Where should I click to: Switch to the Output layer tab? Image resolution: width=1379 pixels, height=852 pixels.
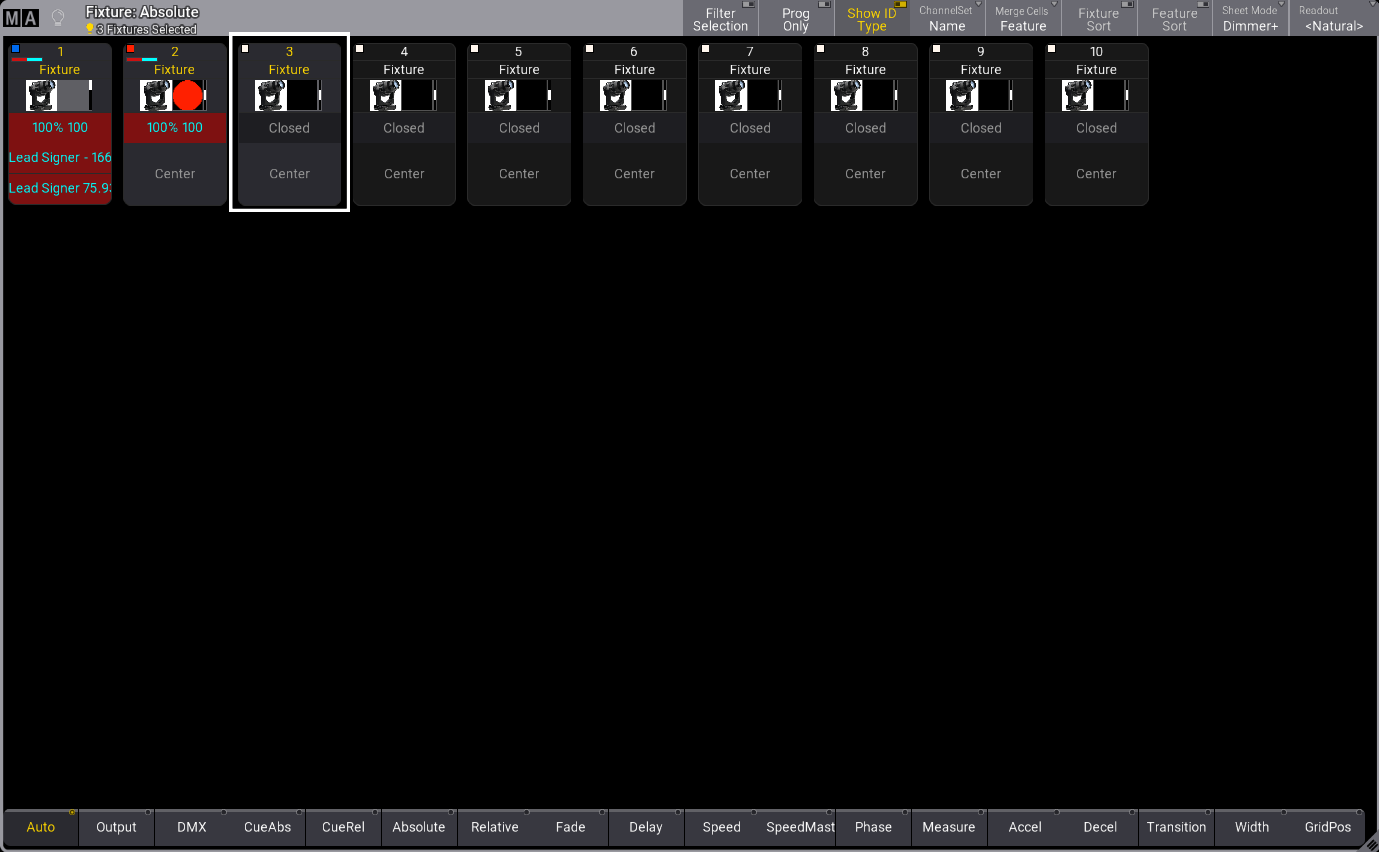(x=116, y=827)
